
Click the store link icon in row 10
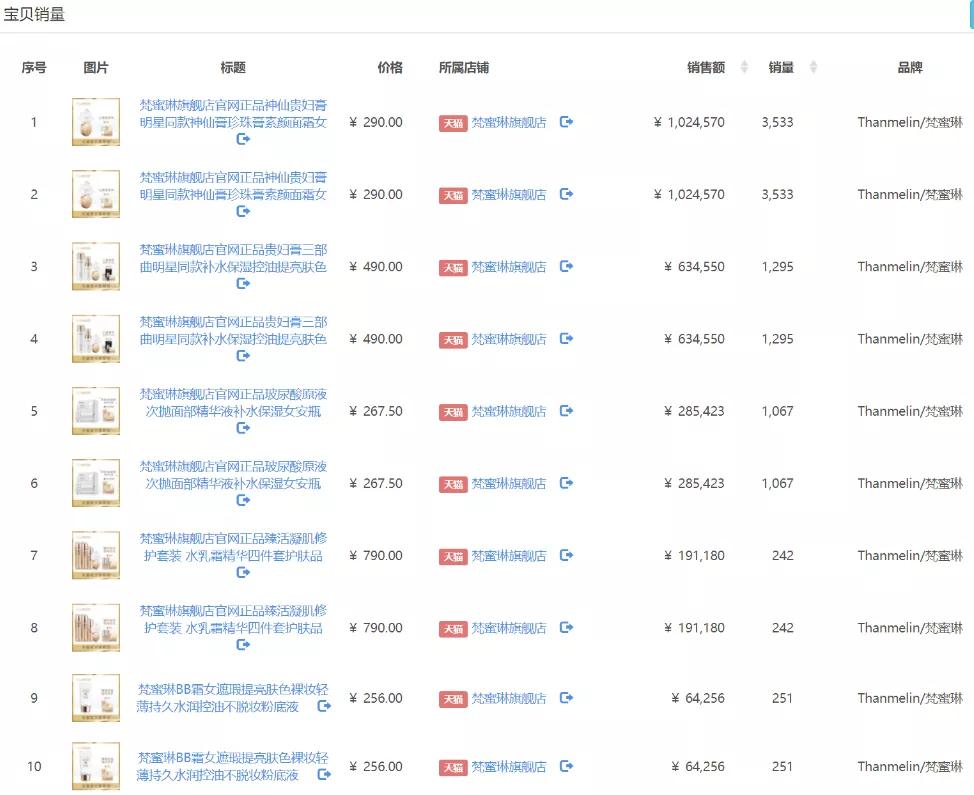click(x=566, y=766)
